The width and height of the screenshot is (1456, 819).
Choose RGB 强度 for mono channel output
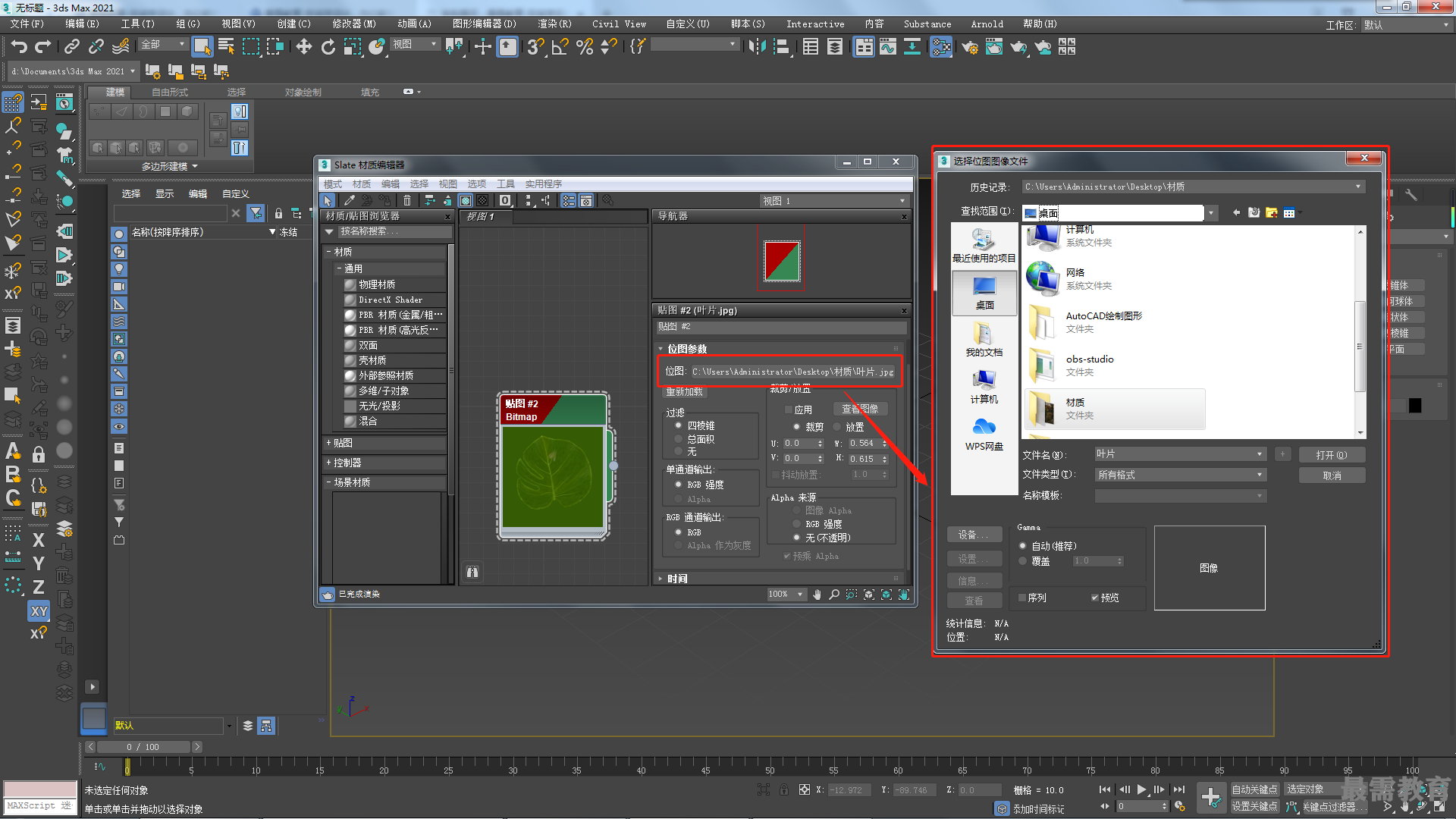coord(679,485)
